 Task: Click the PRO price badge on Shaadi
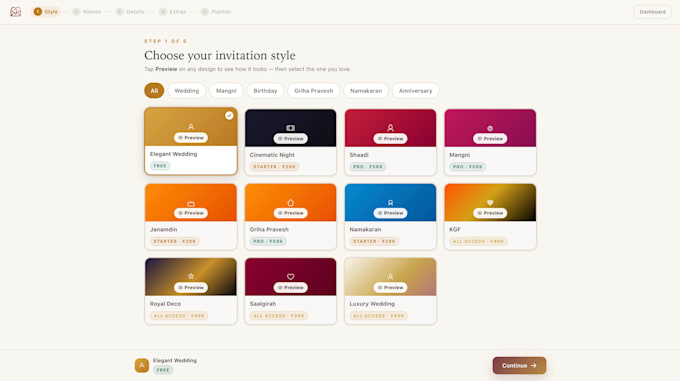pos(368,166)
